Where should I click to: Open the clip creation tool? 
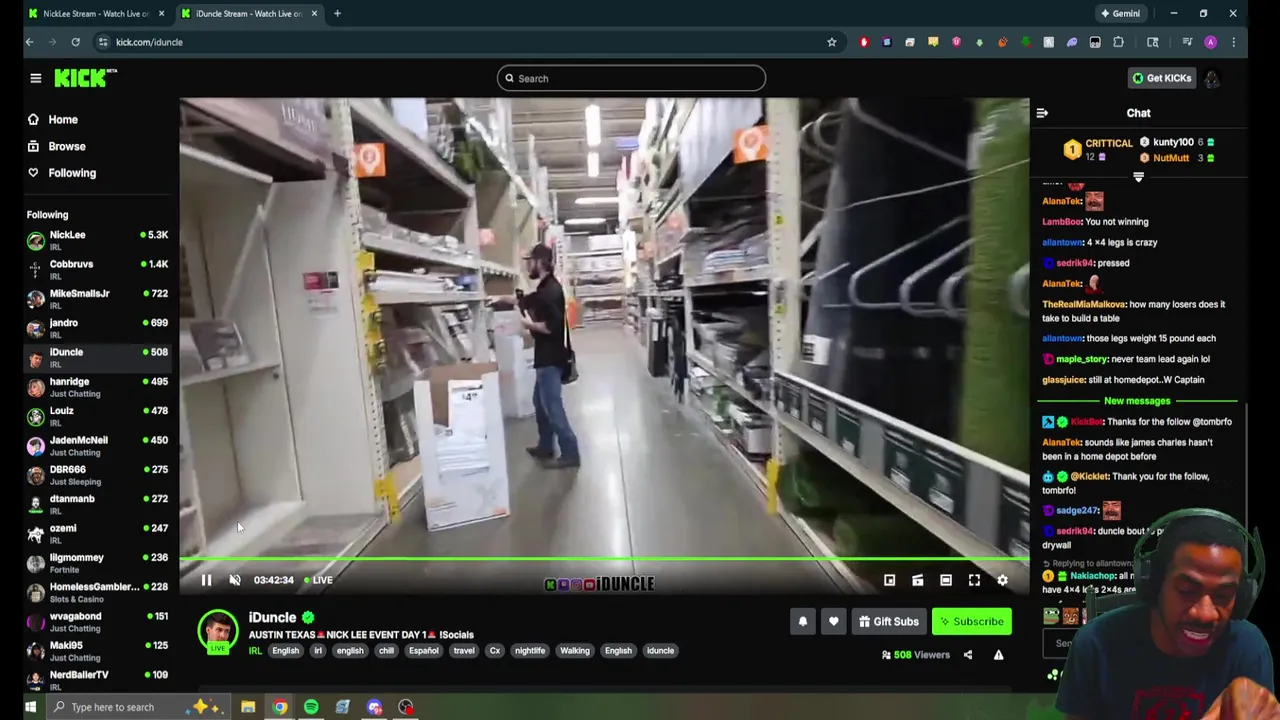(917, 580)
